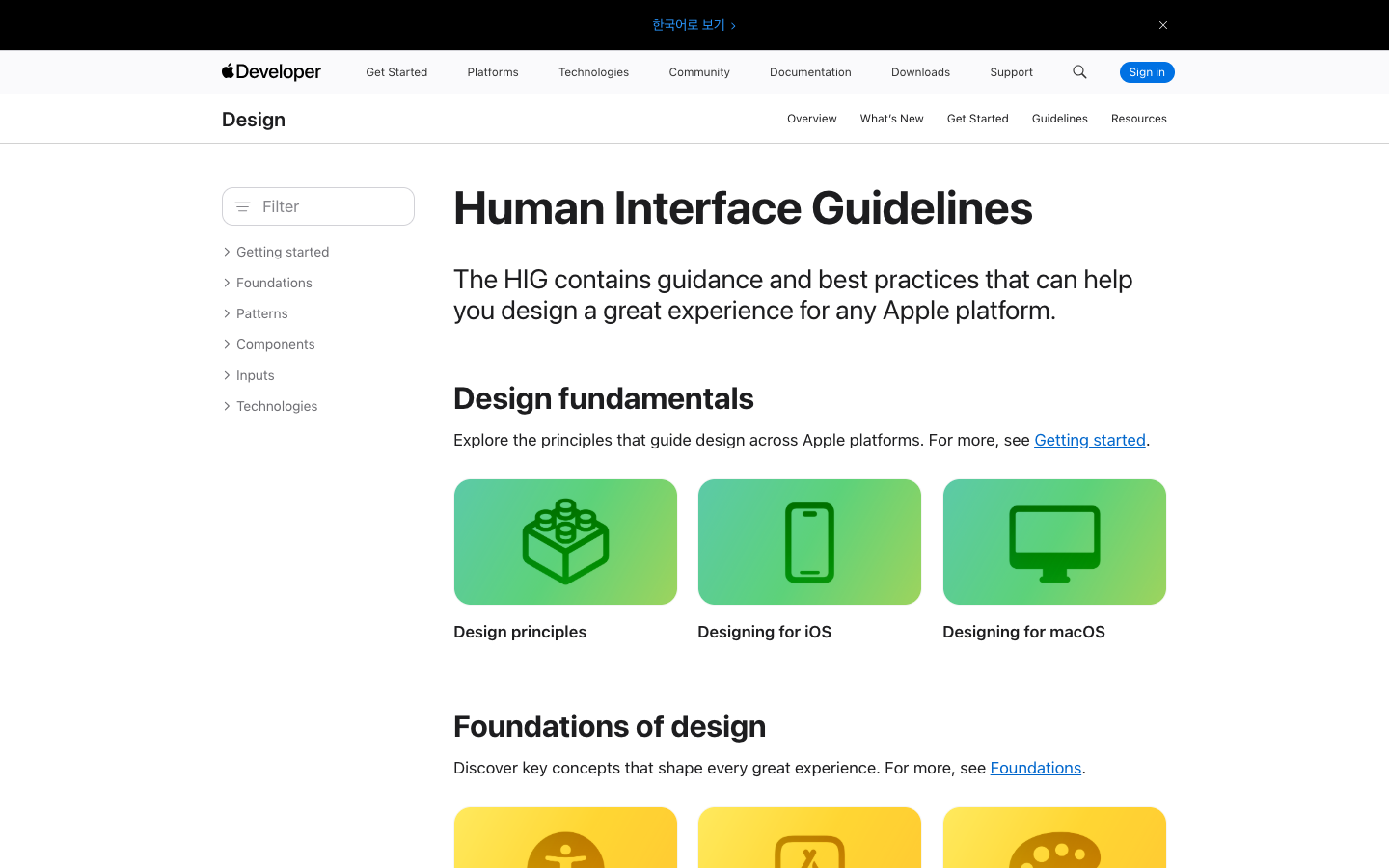Select the Foundations sidebar label
This screenshot has width=1389, height=868.
tap(274, 283)
